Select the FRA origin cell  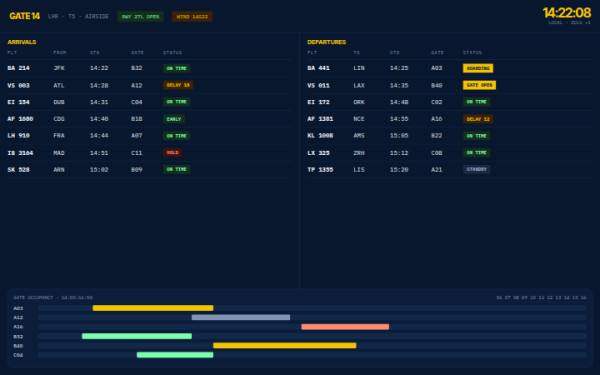[59, 136]
